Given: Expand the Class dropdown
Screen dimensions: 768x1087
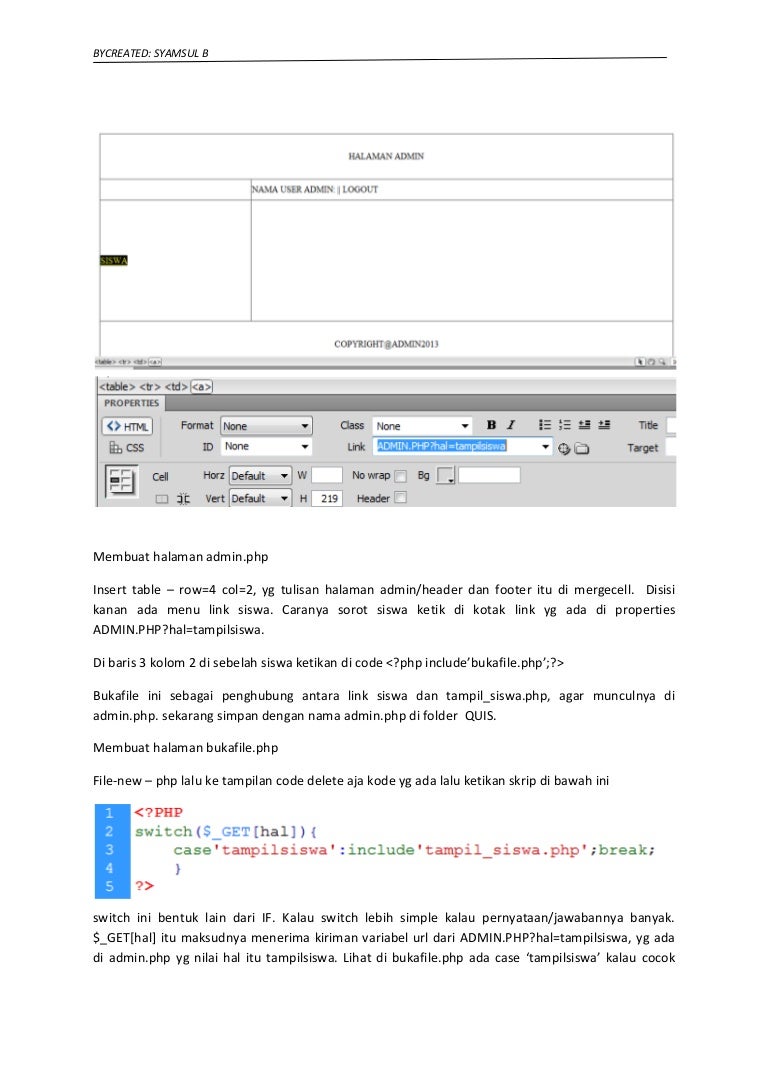Looking at the screenshot, I should tap(421, 426).
